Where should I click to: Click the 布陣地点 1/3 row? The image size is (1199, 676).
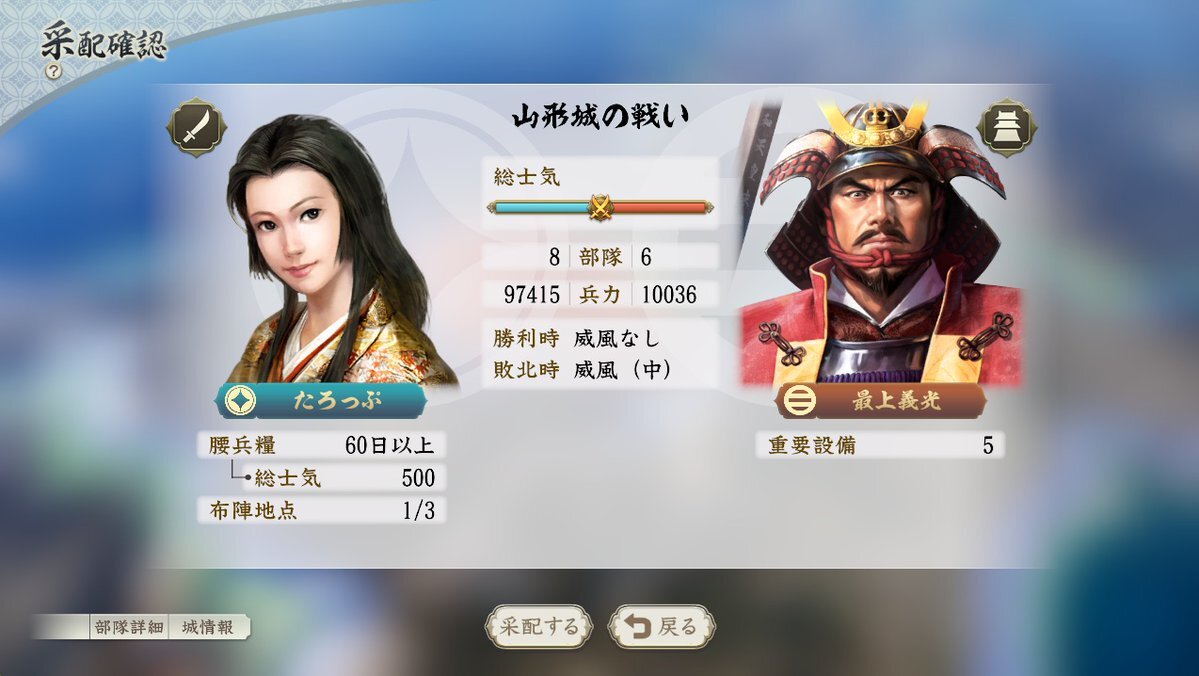[x=321, y=510]
